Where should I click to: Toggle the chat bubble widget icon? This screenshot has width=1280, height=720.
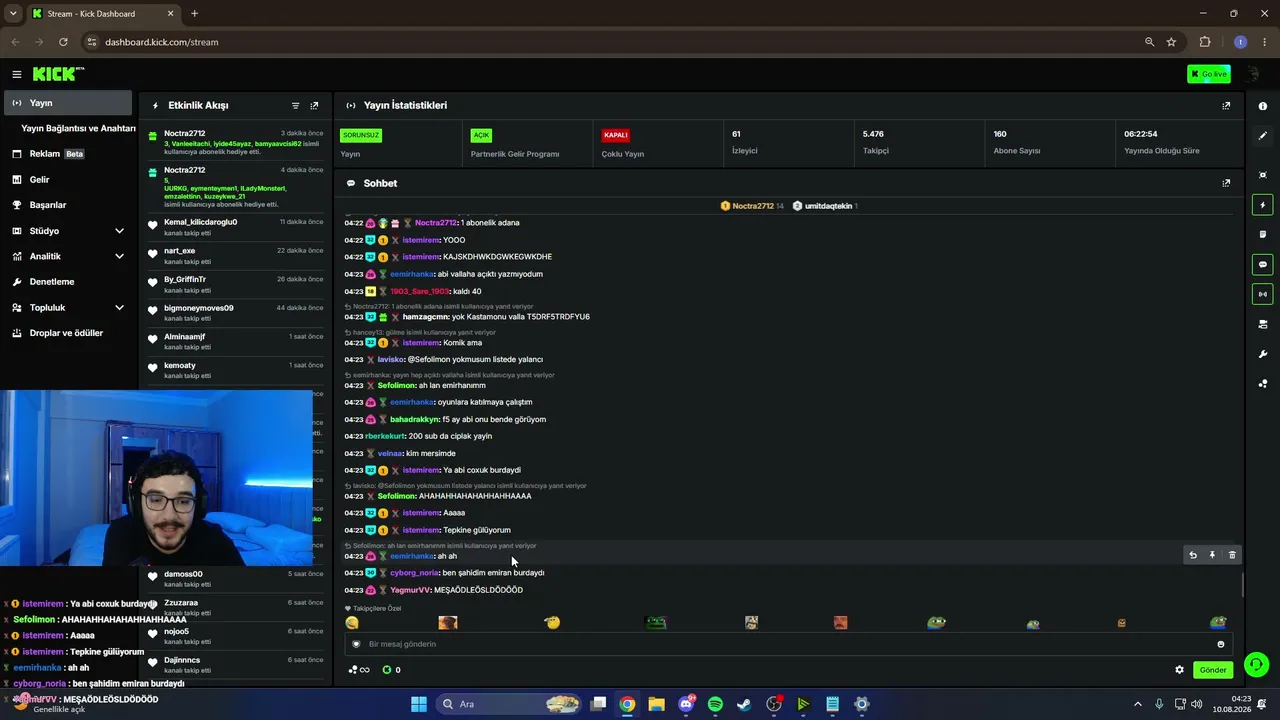click(1263, 265)
